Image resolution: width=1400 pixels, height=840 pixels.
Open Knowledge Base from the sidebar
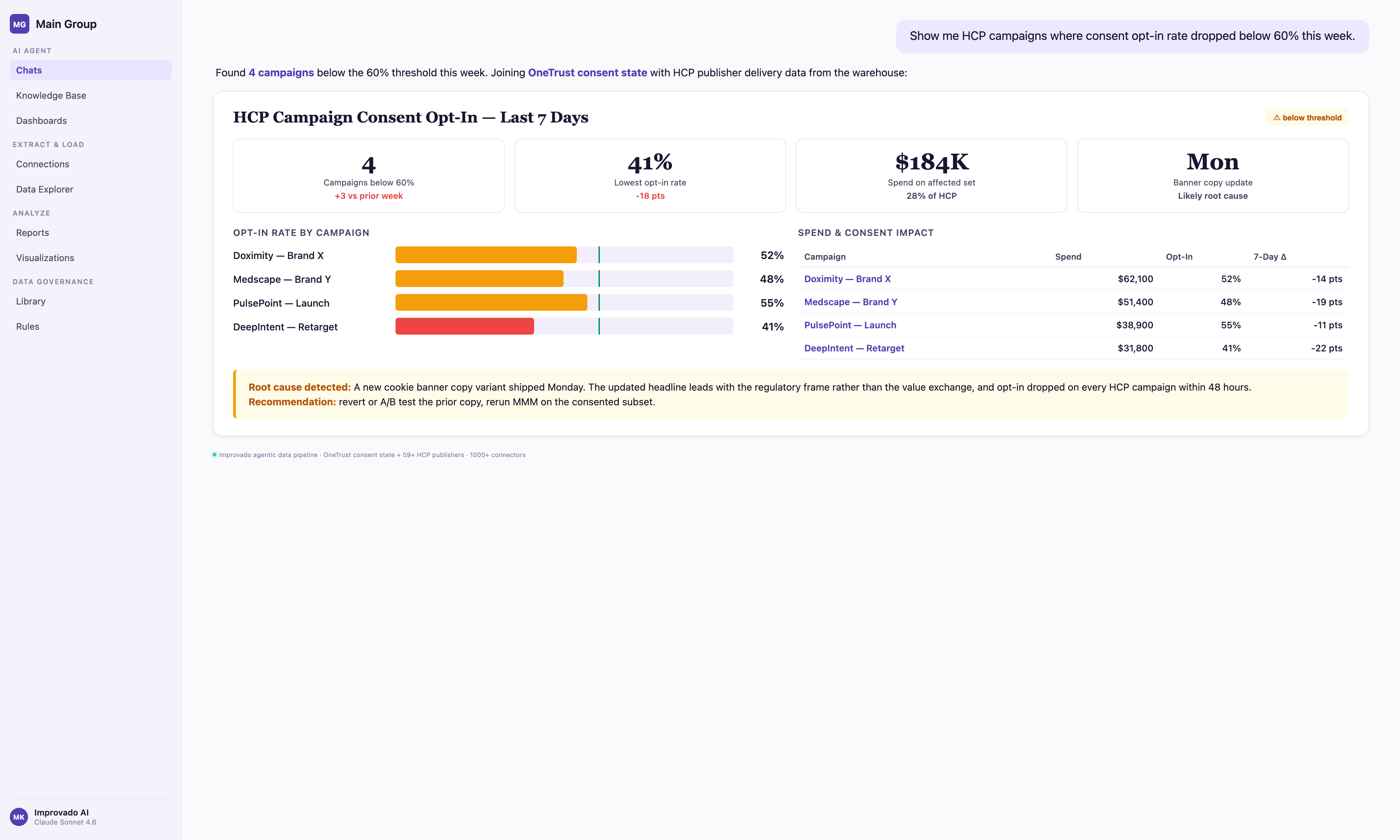[50, 95]
